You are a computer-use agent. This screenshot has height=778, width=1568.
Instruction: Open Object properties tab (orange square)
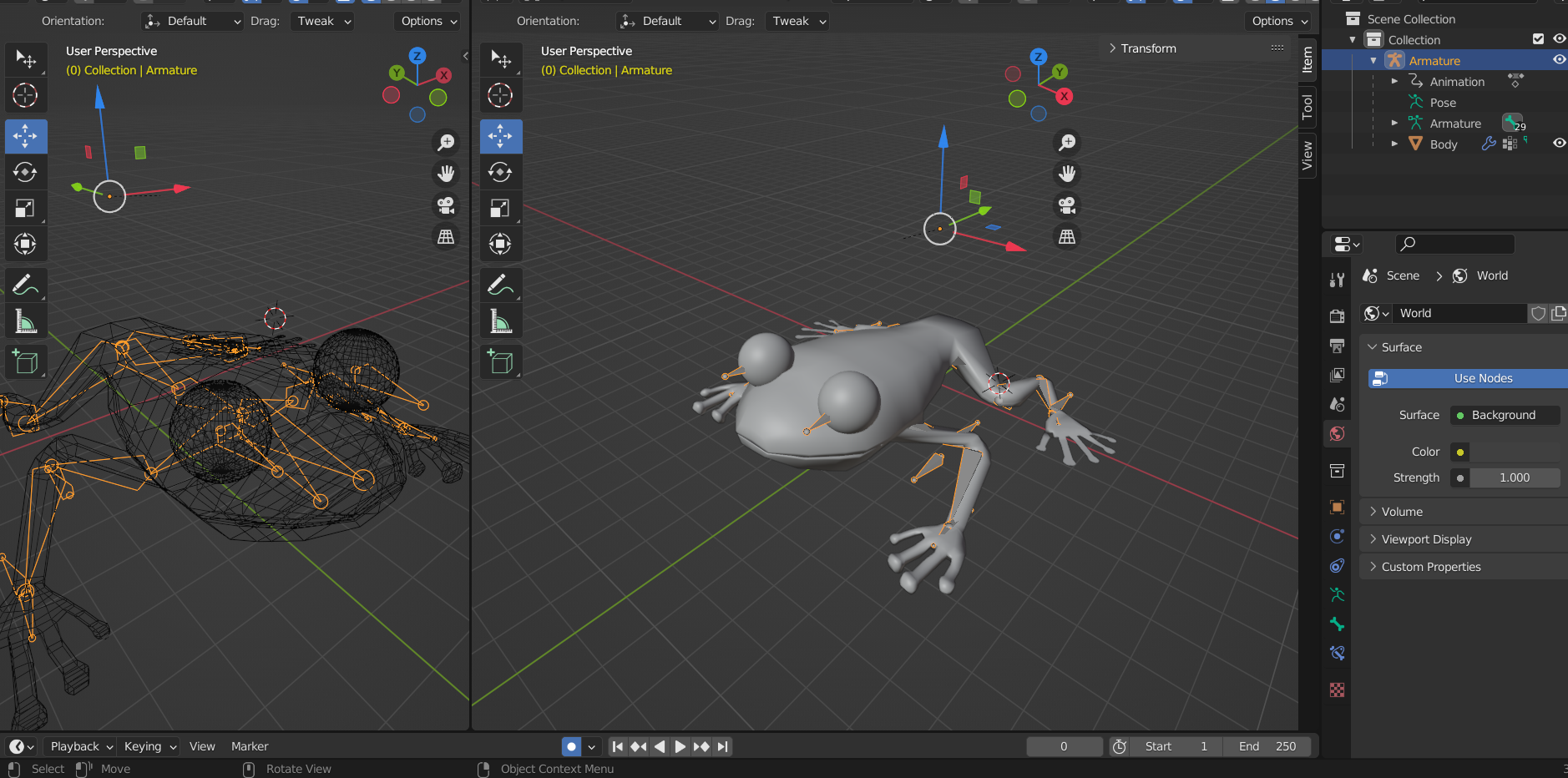[x=1337, y=508]
